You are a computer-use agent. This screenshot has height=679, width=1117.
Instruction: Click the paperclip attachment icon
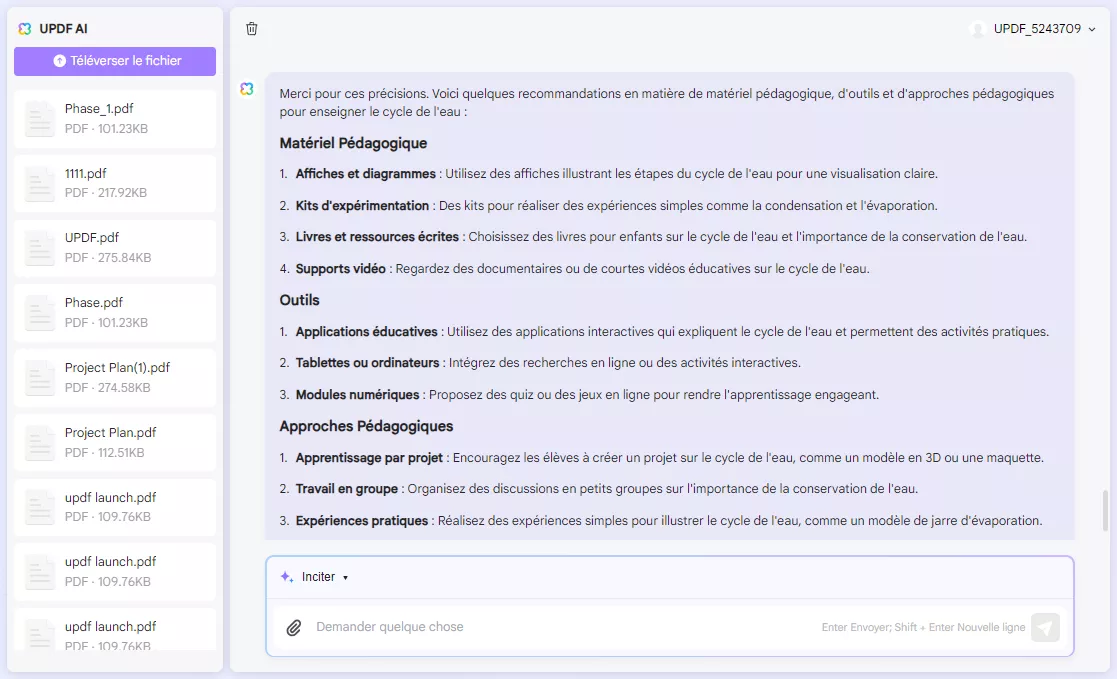click(x=294, y=627)
